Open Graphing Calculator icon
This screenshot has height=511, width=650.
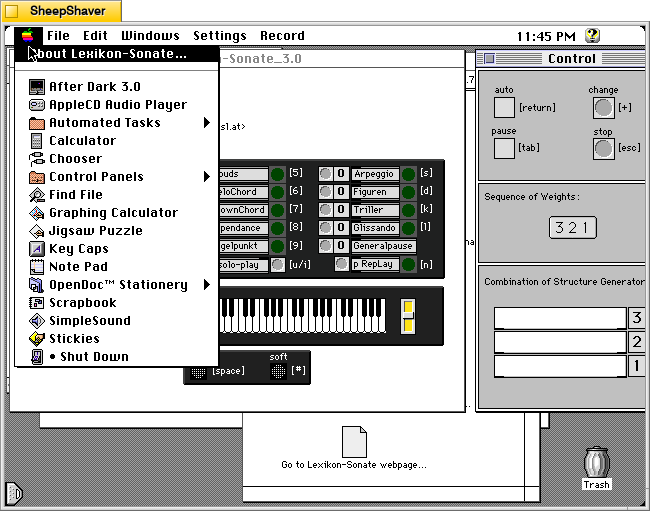click(36, 213)
